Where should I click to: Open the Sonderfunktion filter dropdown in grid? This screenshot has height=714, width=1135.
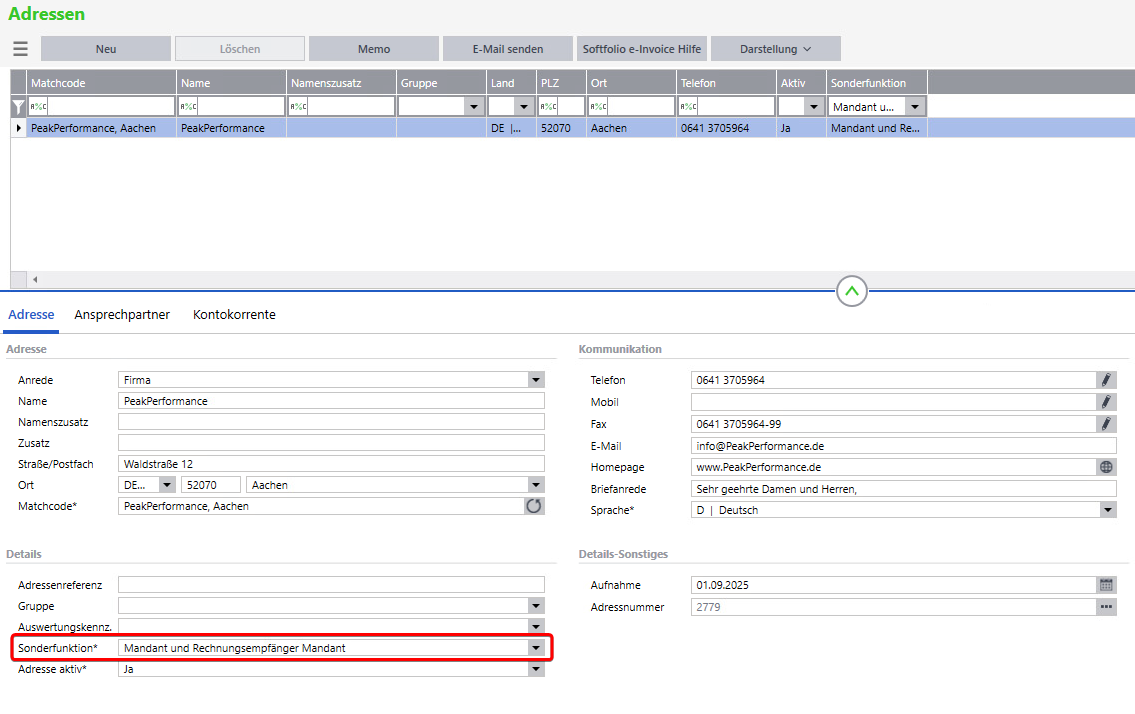[x=916, y=107]
